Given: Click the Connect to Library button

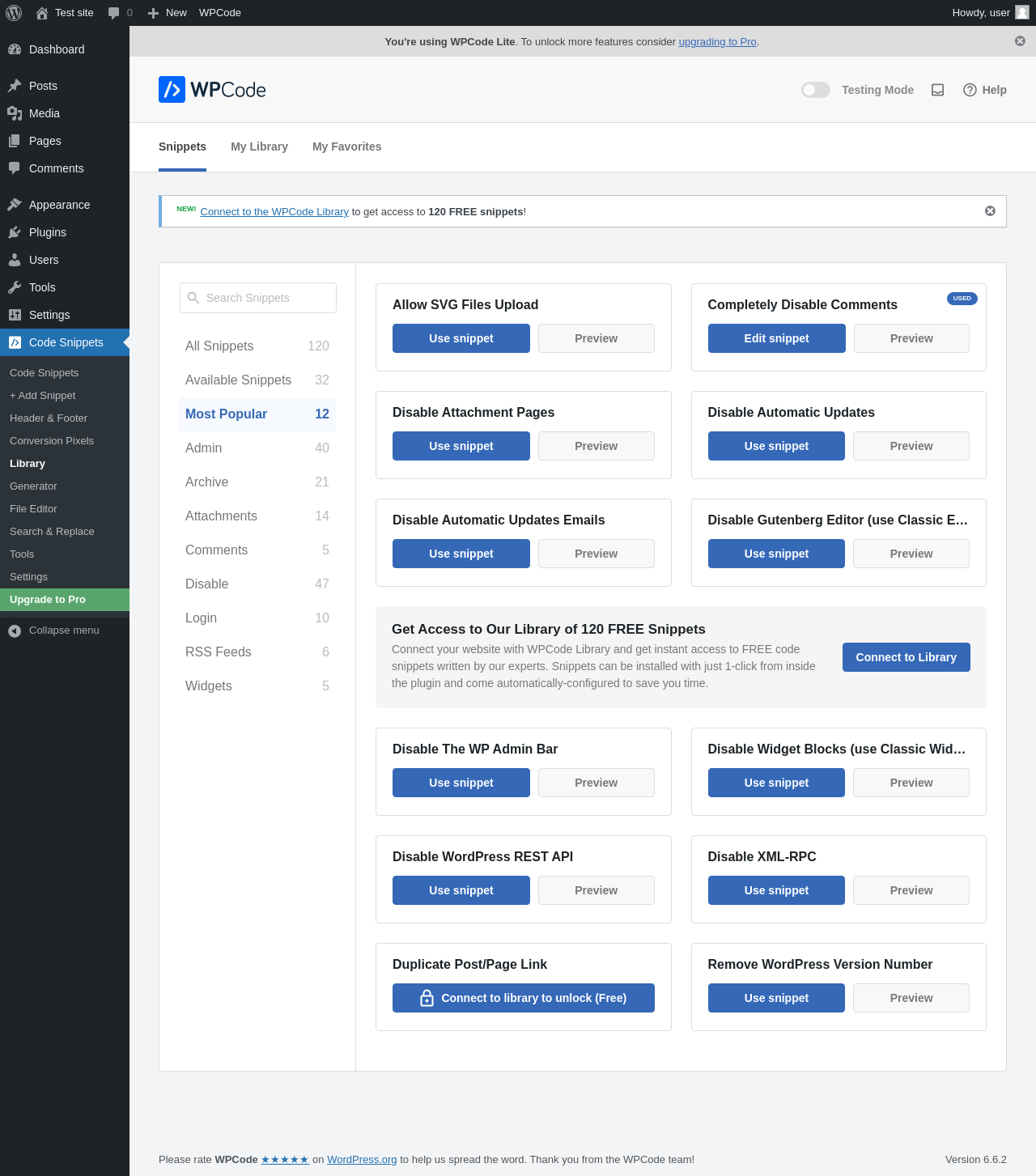Looking at the screenshot, I should [x=906, y=657].
